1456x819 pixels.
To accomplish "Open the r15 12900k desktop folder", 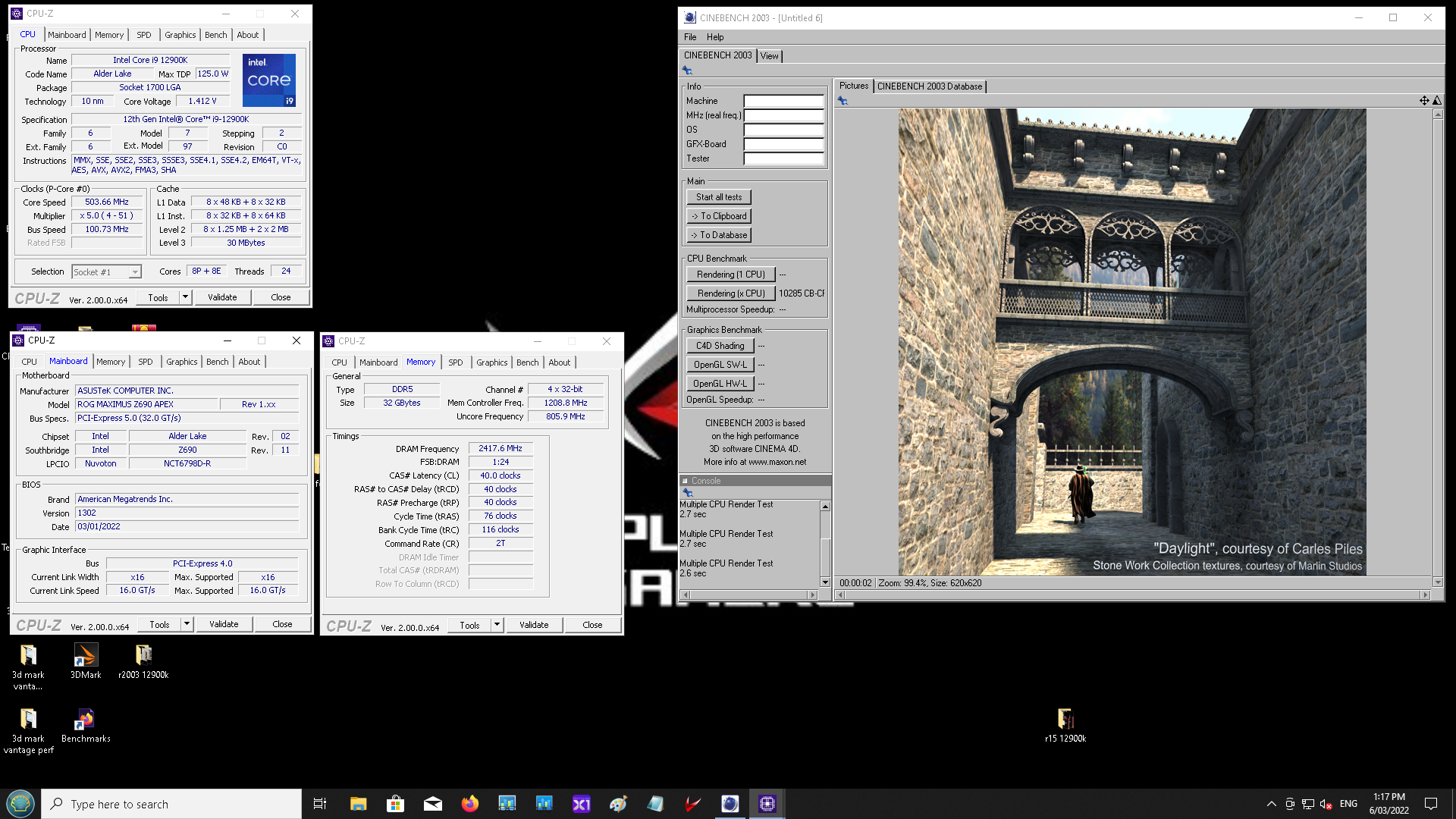I will click(1065, 725).
